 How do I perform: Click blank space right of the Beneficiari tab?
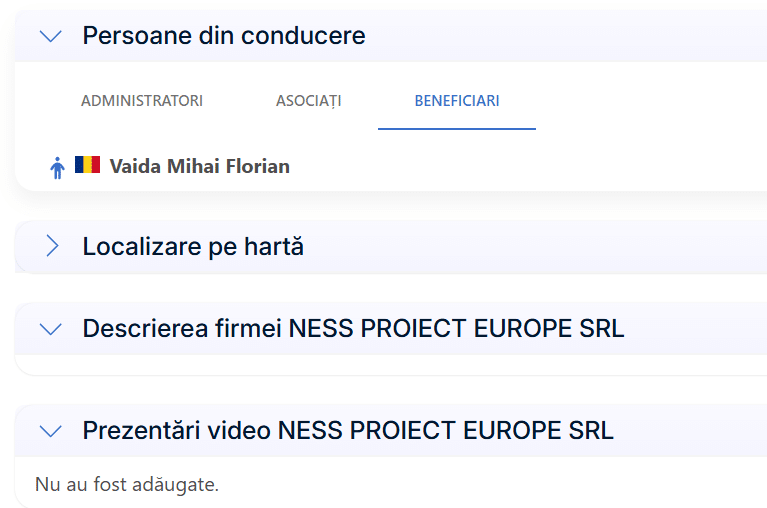[650, 101]
